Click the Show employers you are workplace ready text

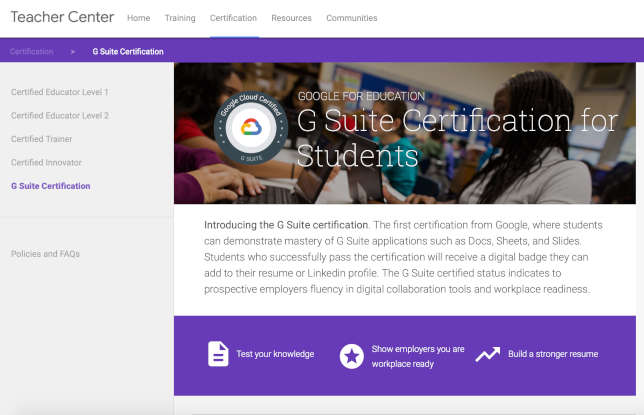pyautogui.click(x=418, y=356)
